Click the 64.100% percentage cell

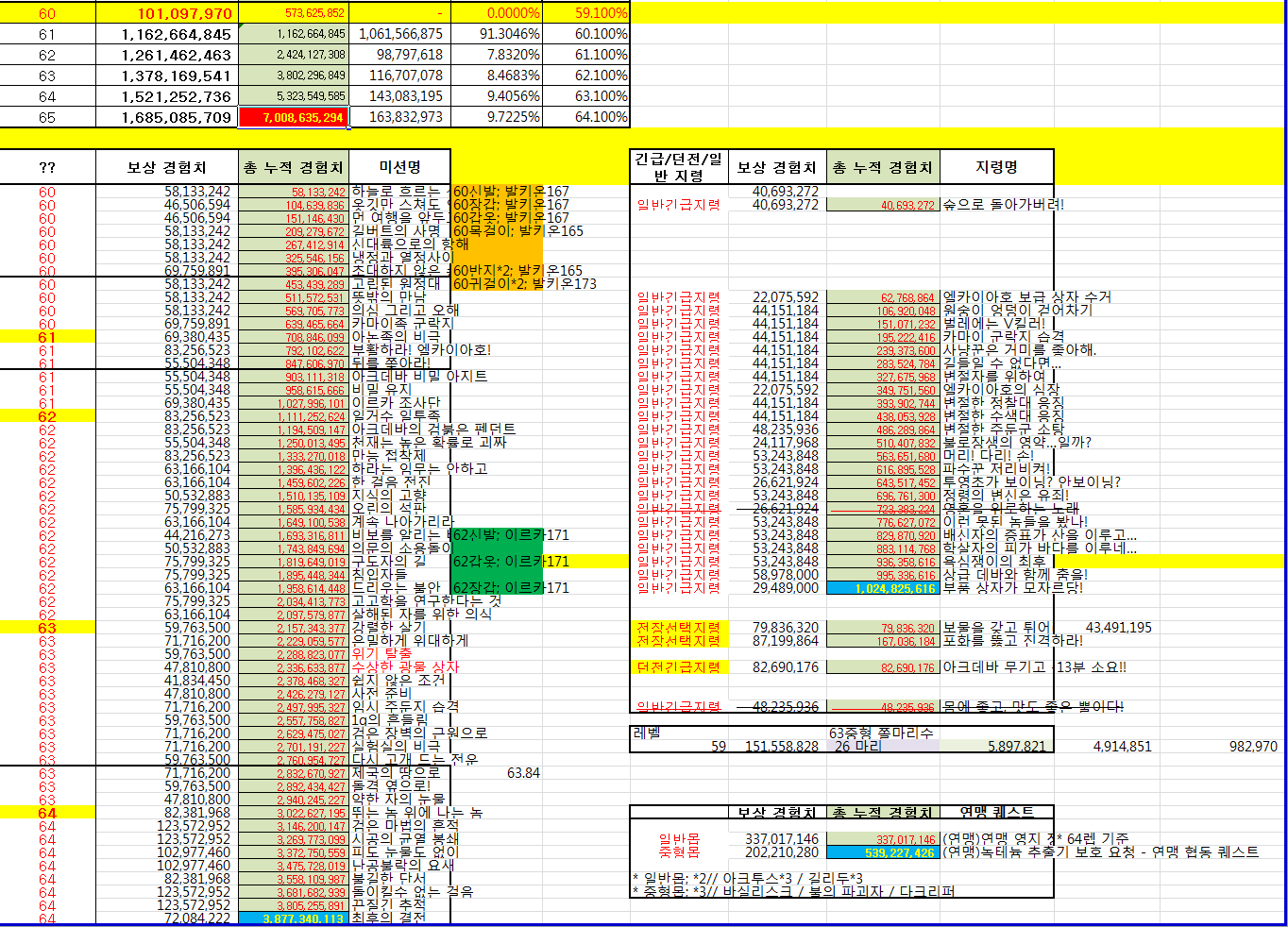[x=601, y=117]
